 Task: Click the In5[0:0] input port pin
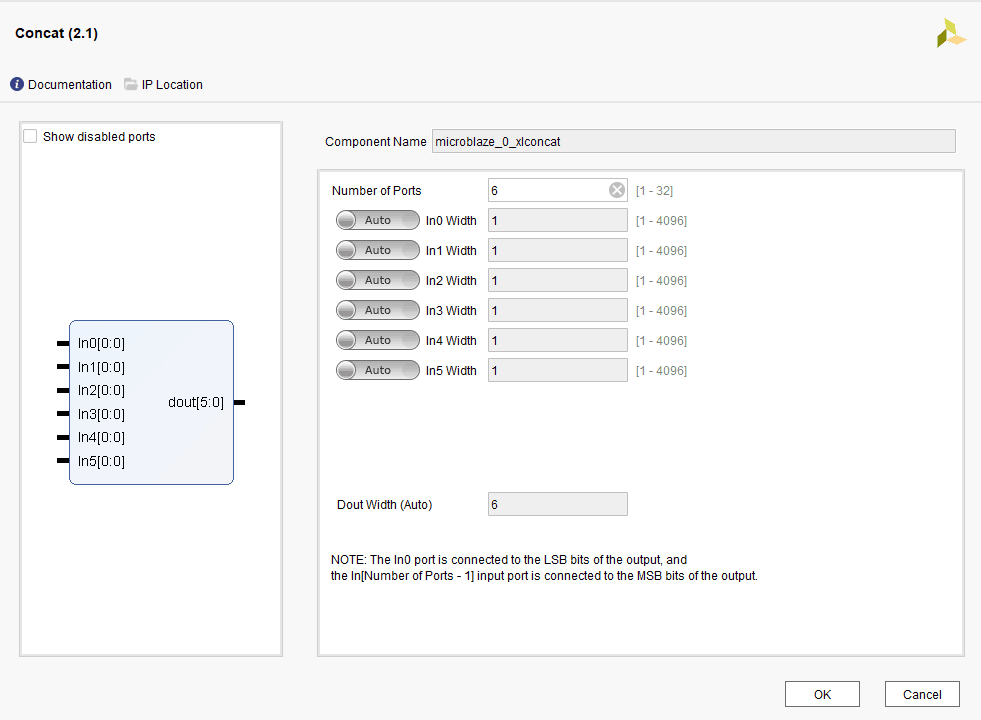(x=63, y=461)
